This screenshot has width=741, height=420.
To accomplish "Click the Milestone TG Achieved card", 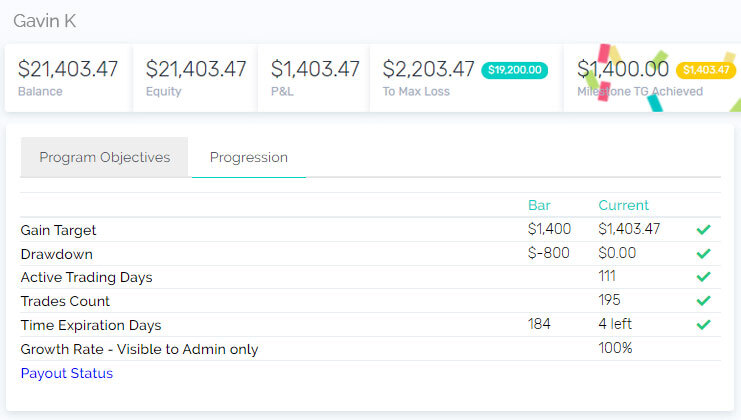I will pos(653,78).
